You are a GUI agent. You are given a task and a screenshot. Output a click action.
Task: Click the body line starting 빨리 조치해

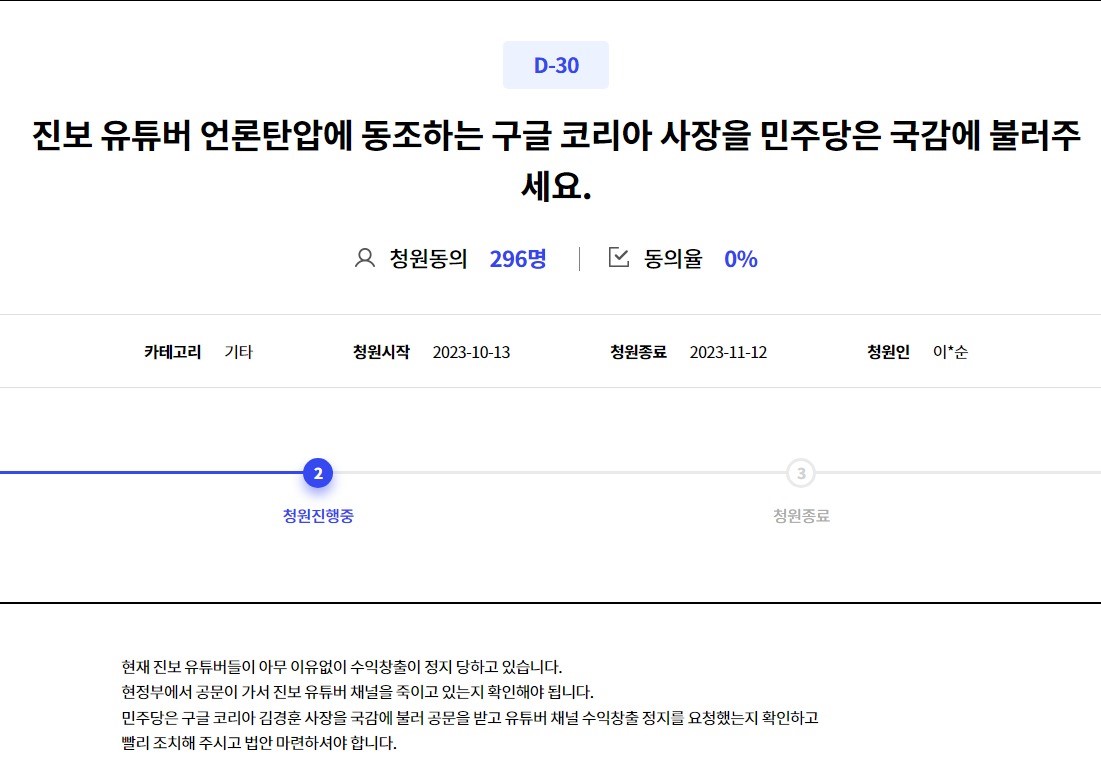pyautogui.click(x=259, y=743)
